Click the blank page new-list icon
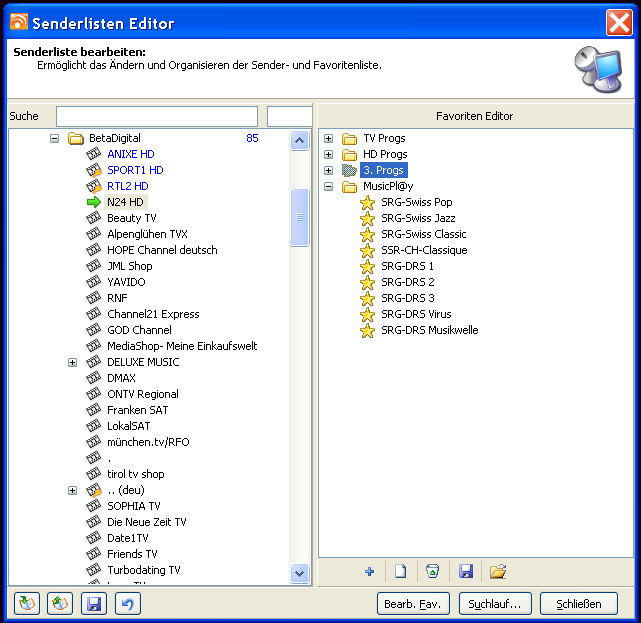Image resolution: width=641 pixels, height=623 pixels. [x=400, y=571]
